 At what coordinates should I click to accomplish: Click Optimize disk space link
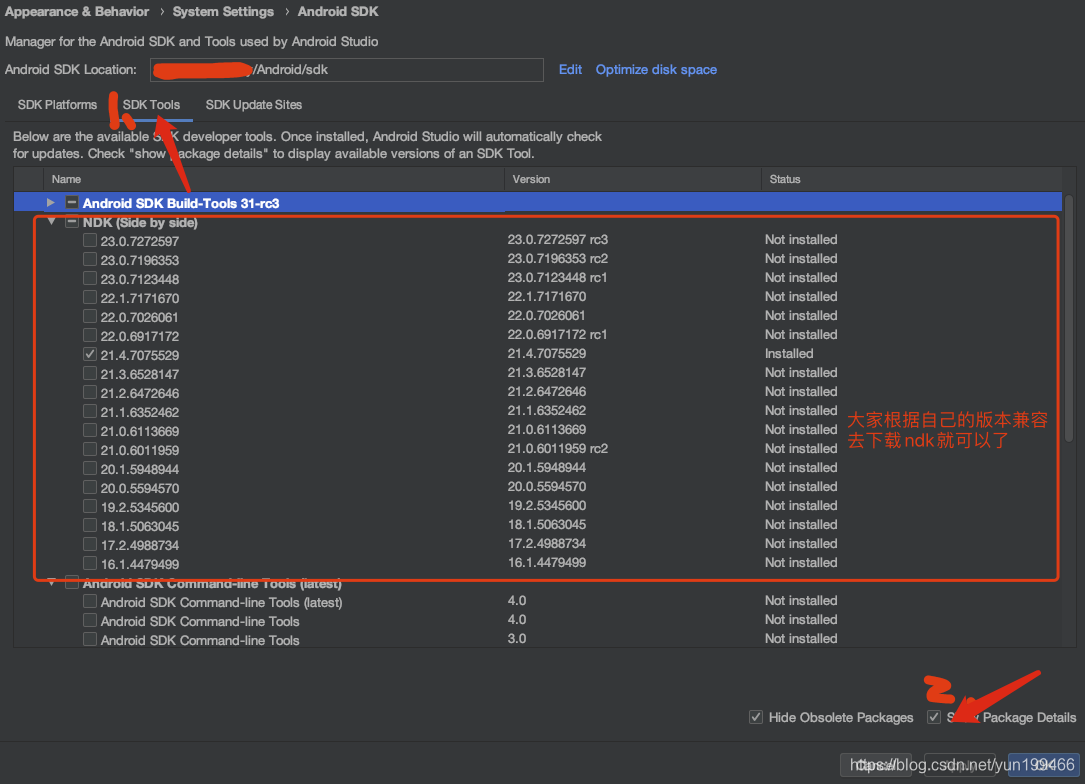(x=656, y=69)
